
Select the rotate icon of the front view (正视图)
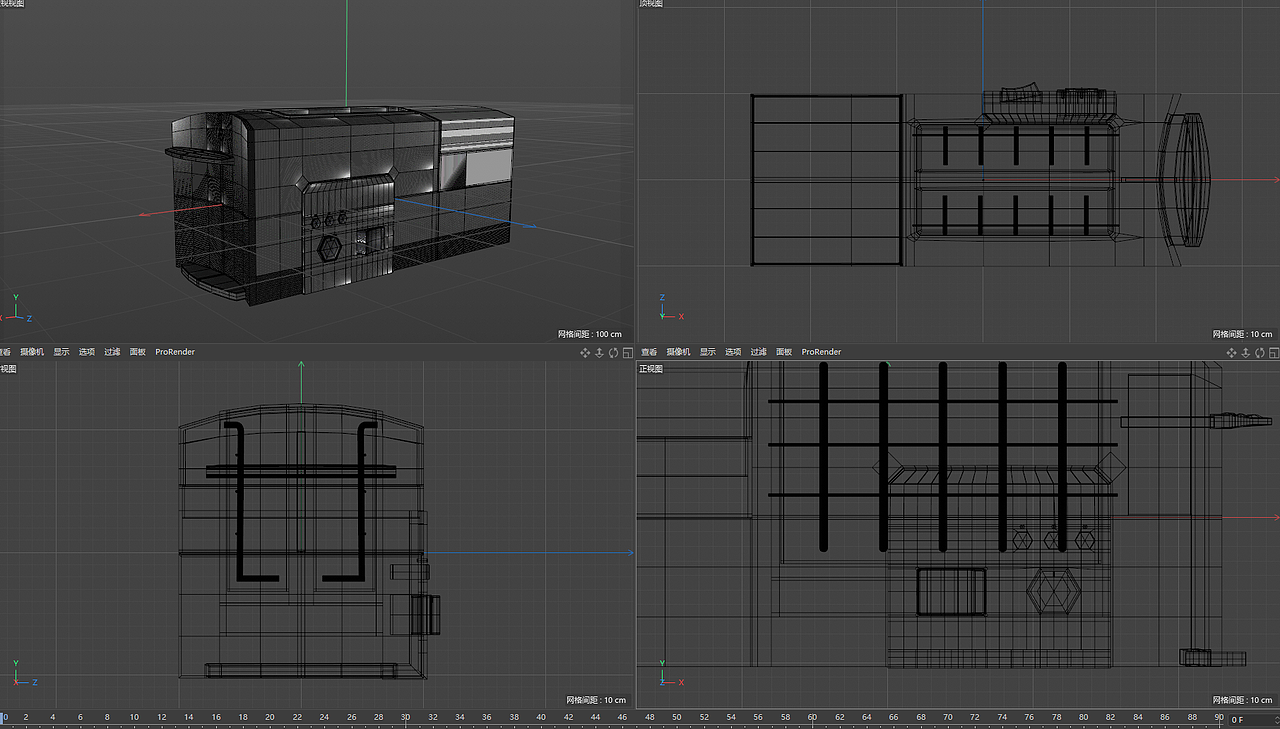click(x=1258, y=352)
